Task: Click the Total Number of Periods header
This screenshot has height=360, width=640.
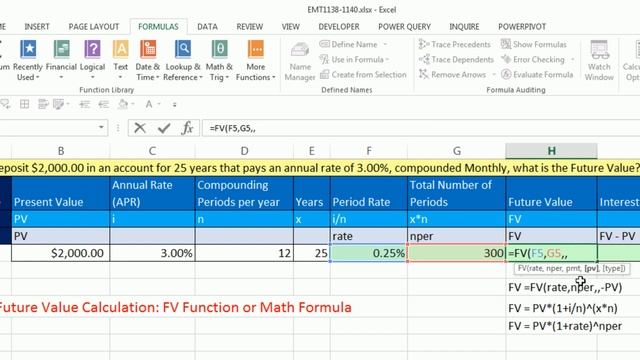Action: click(x=456, y=193)
